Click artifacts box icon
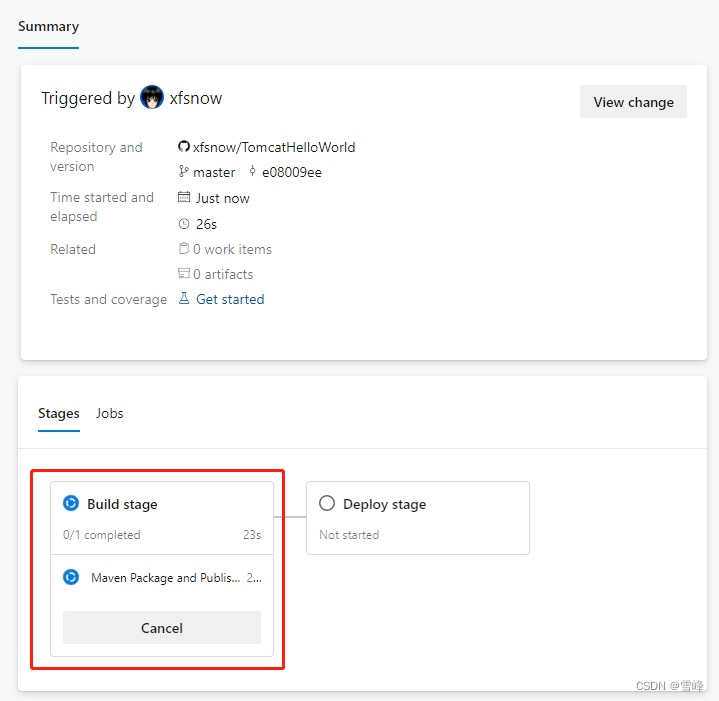Image resolution: width=719 pixels, height=701 pixels. click(x=183, y=274)
